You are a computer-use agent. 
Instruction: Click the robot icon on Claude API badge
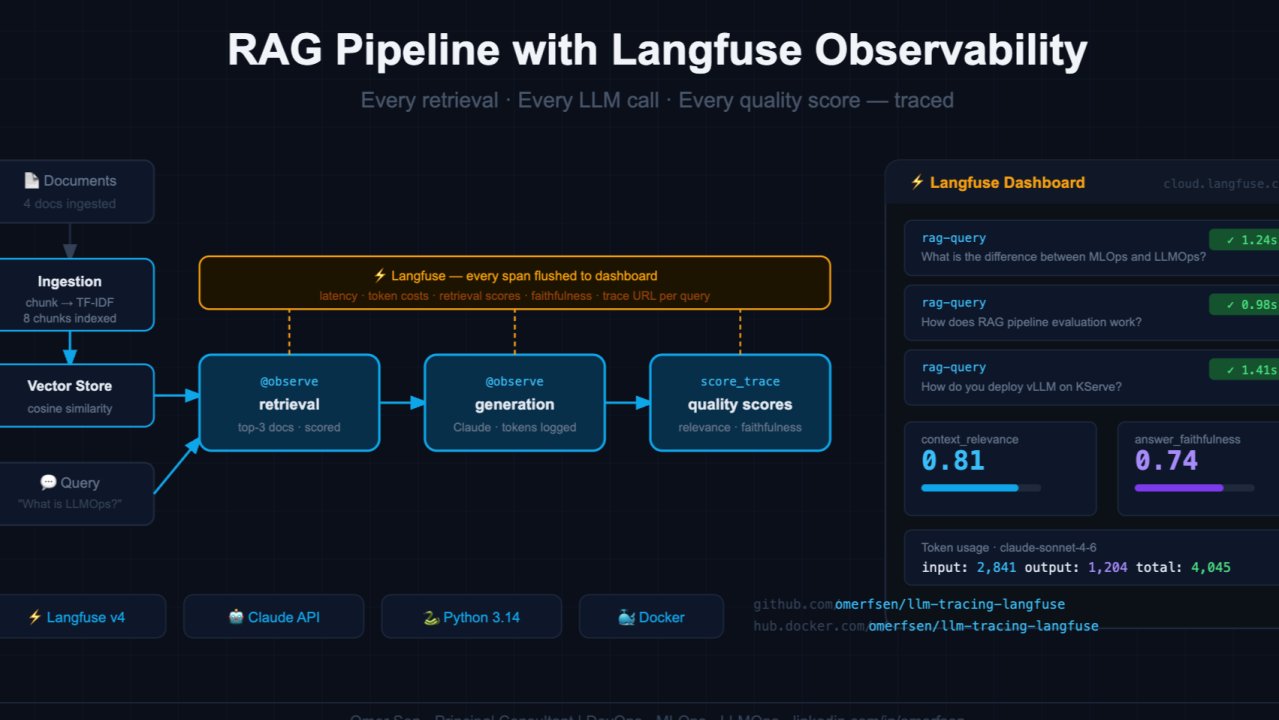pyautogui.click(x=236, y=617)
